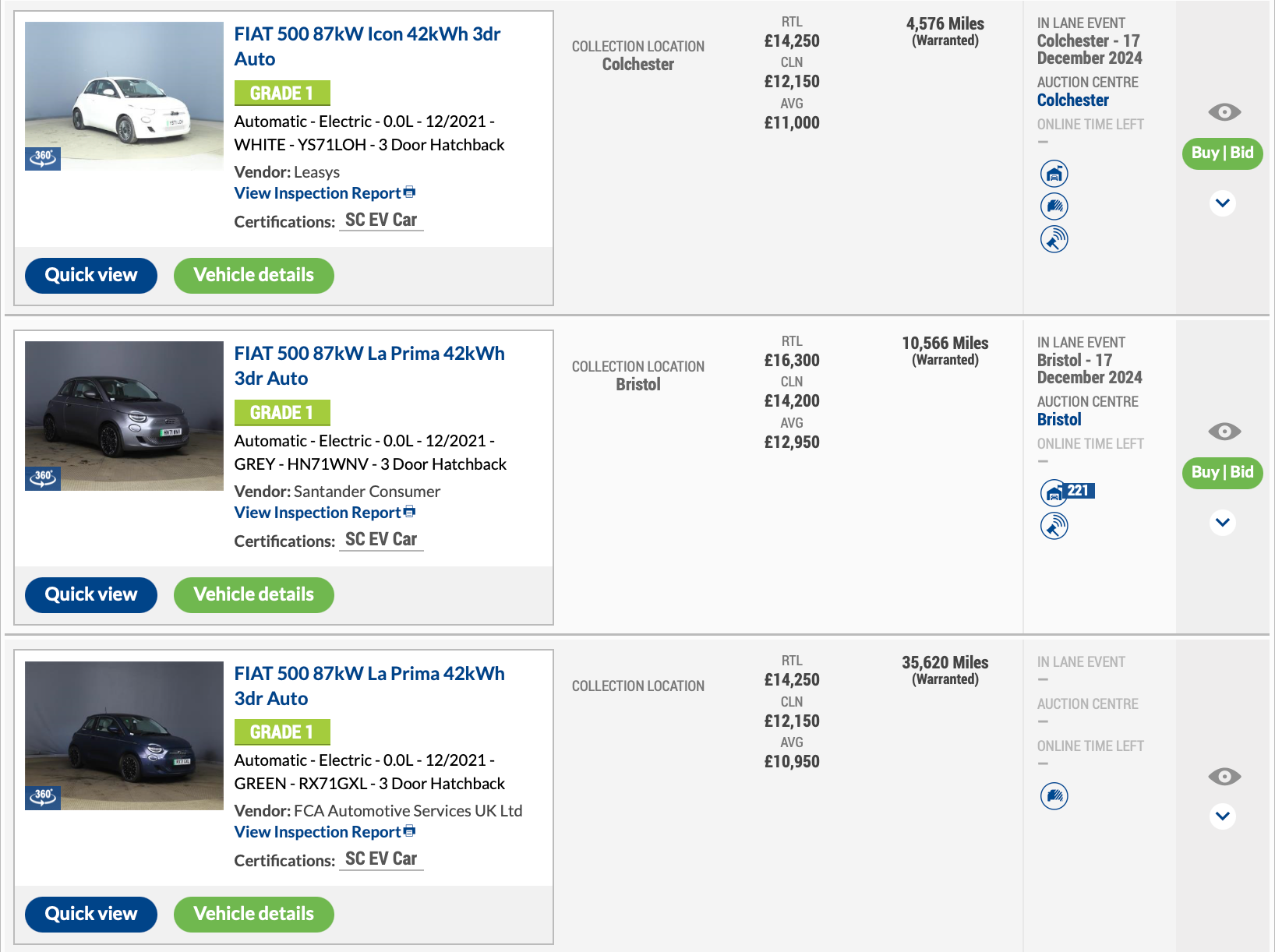Screen dimensions: 1275x952
Task: Click Buy | Bid for the Colchester FIAT
Action: click(x=1222, y=153)
